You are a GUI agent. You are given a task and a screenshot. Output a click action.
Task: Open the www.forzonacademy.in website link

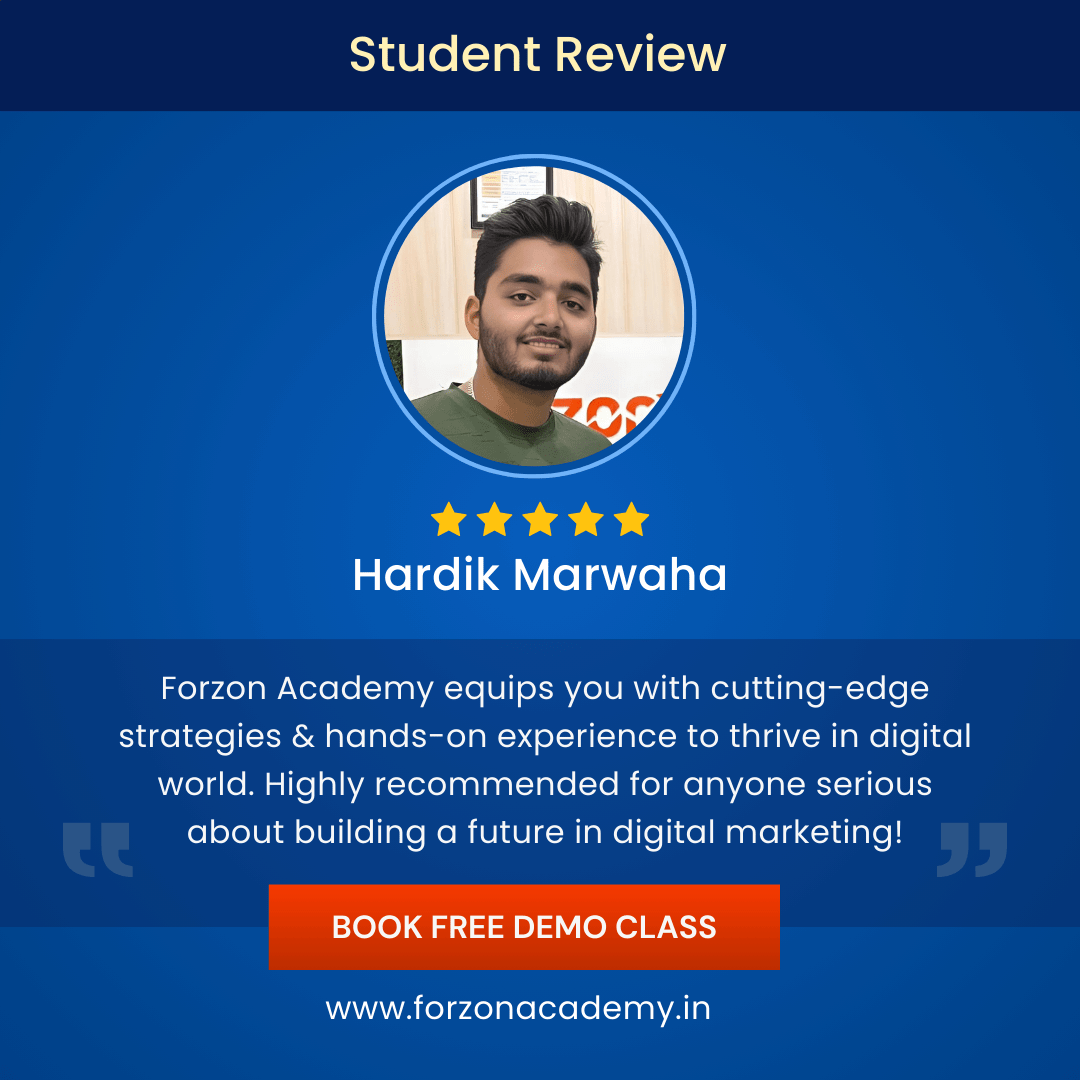tap(518, 1009)
